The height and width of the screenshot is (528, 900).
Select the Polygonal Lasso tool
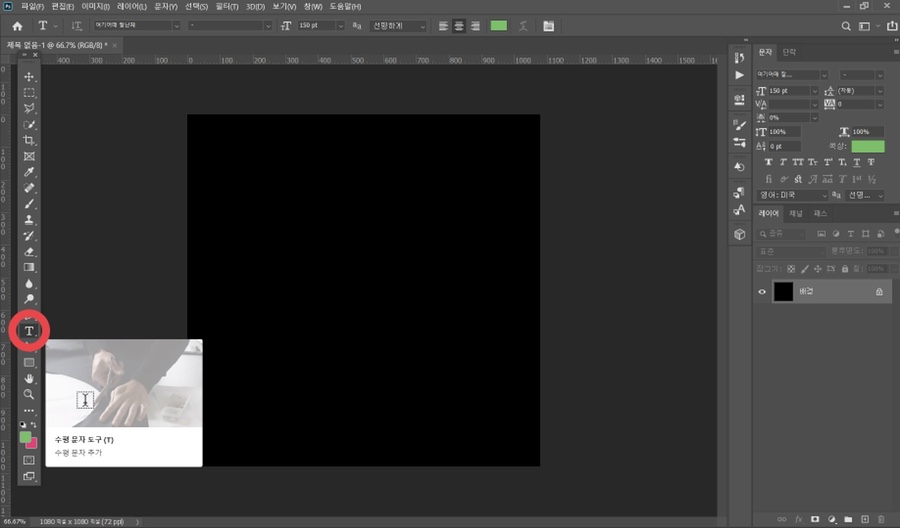(29, 108)
